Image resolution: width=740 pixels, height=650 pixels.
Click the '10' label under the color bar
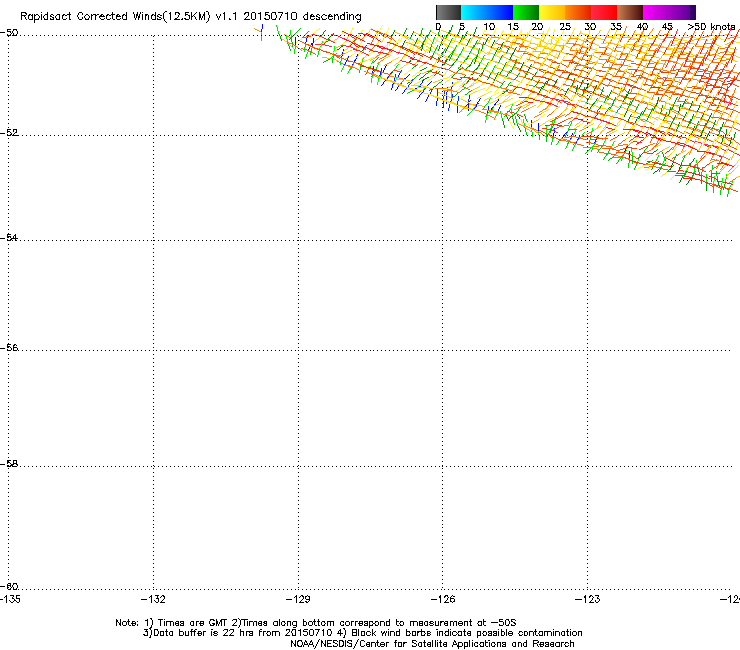click(489, 27)
